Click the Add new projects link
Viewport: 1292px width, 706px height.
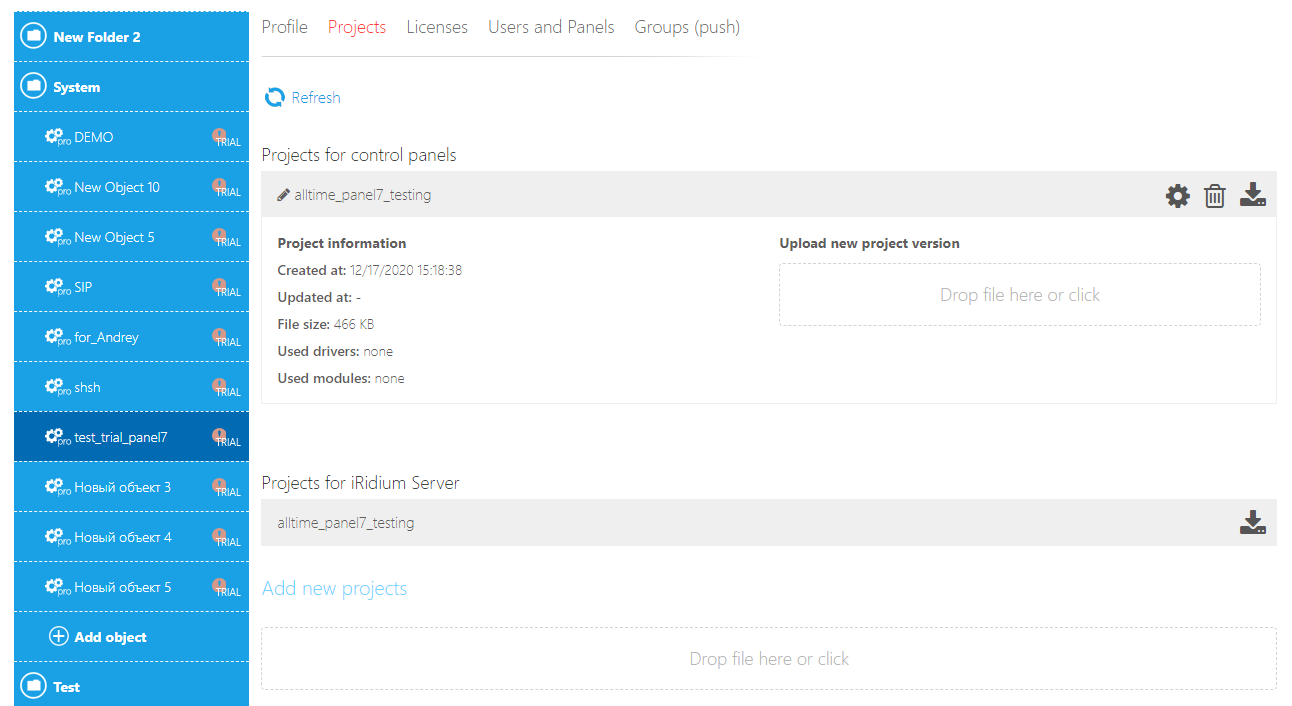pos(334,588)
